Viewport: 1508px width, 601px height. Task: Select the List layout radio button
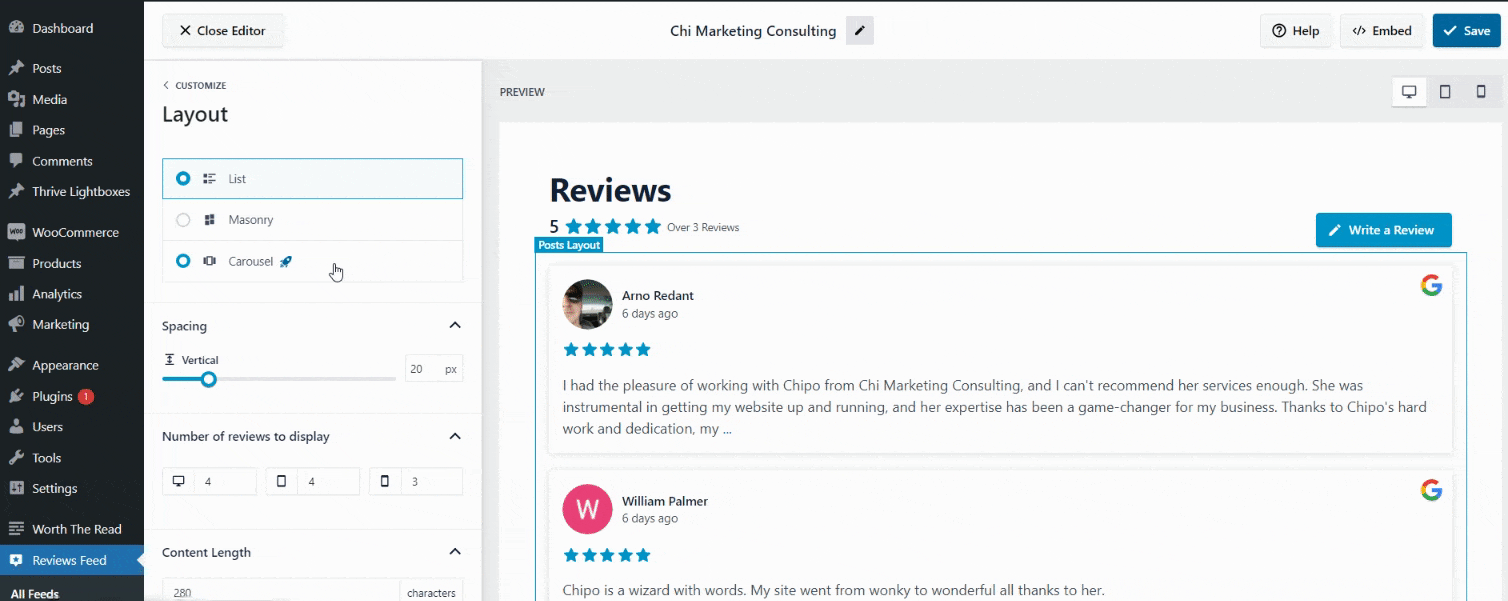point(183,179)
